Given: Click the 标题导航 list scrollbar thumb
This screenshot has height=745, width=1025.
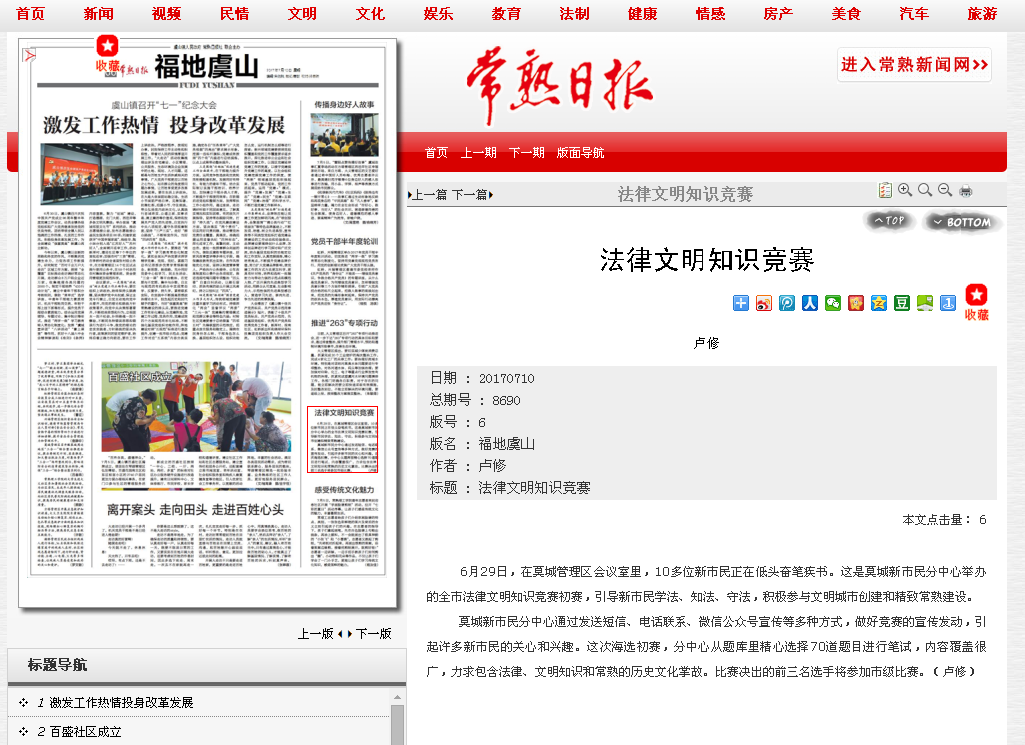Looking at the screenshot, I should point(397,725).
